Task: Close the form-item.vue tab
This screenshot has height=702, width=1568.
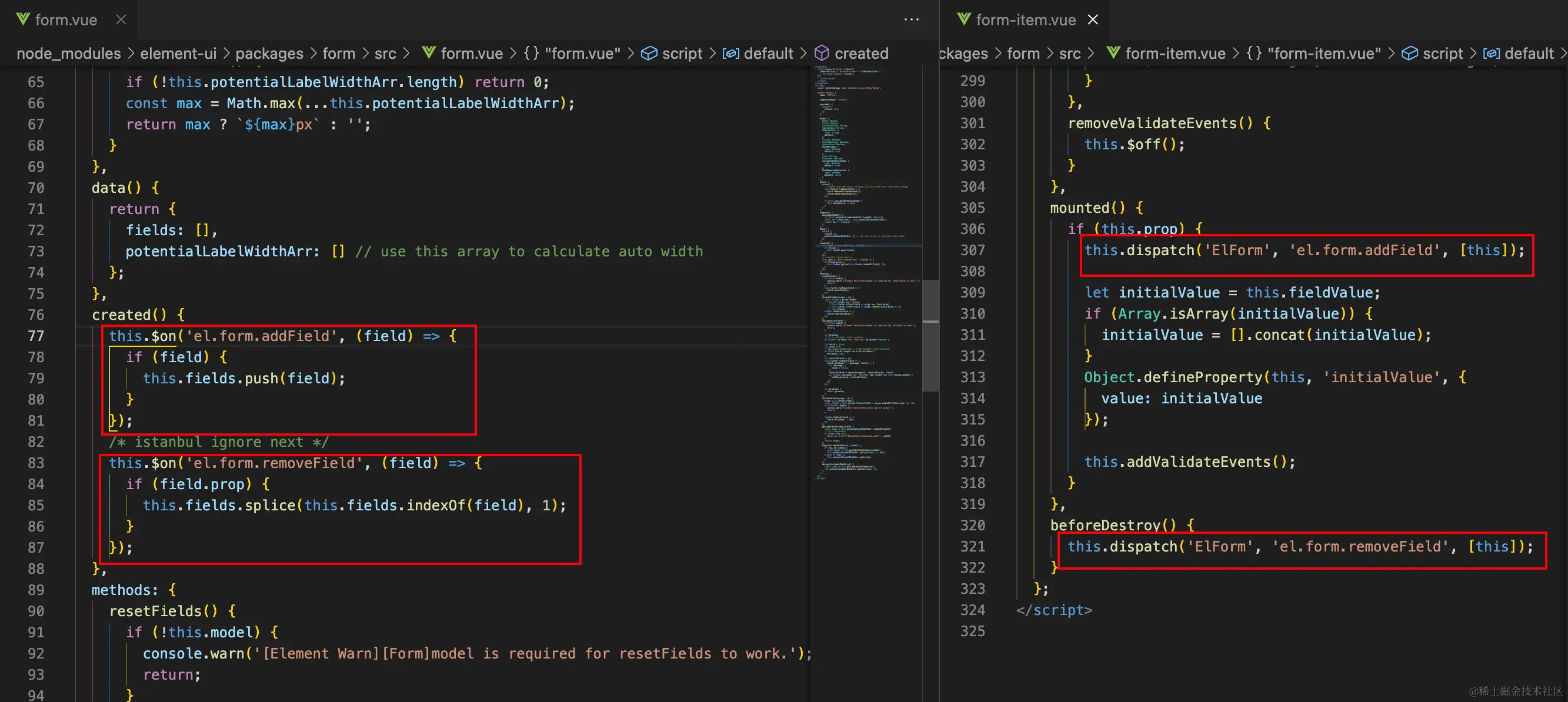Action: [1093, 19]
